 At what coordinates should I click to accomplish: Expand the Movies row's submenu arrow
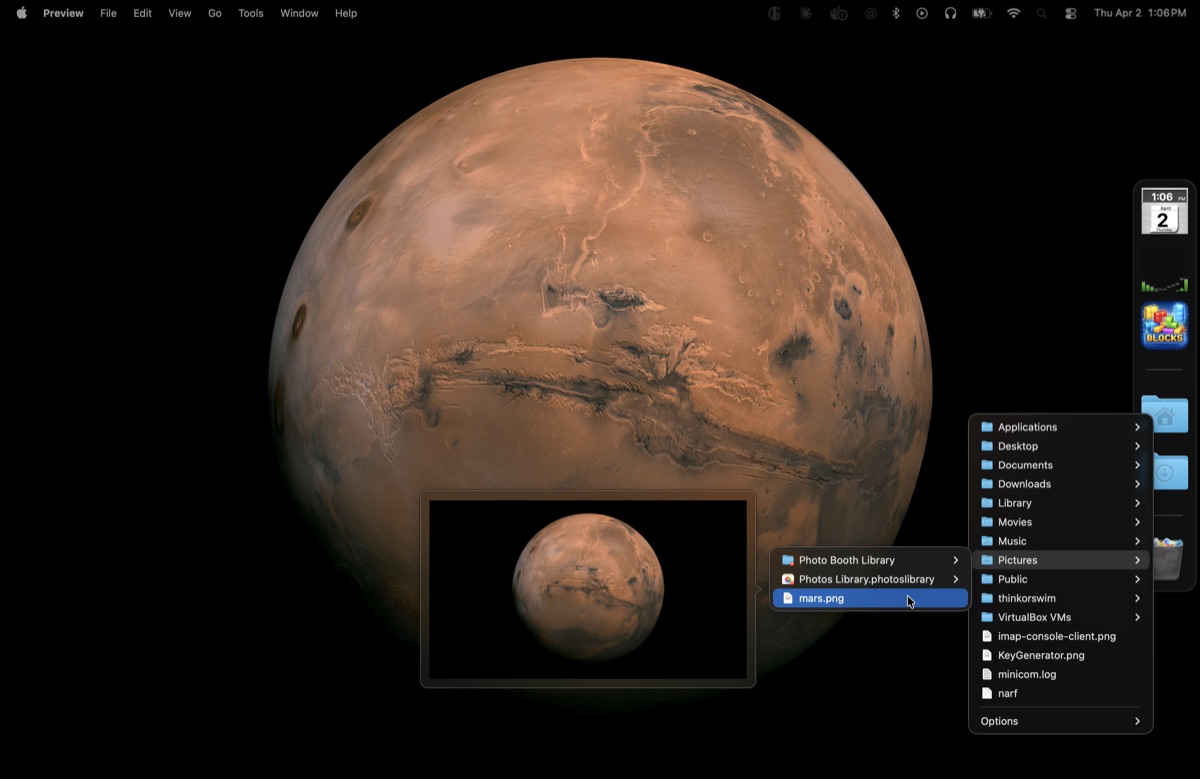coord(1137,522)
